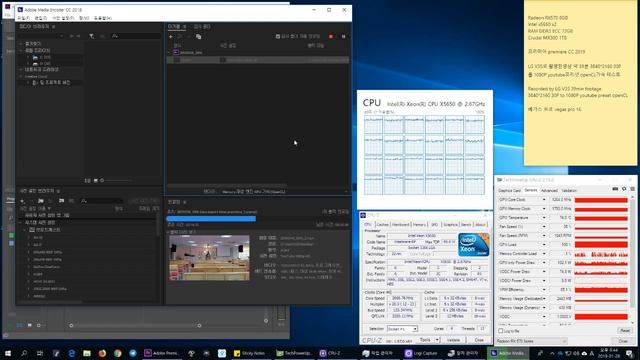Open the GPU Core Clock sensor dropdown

point(544,200)
